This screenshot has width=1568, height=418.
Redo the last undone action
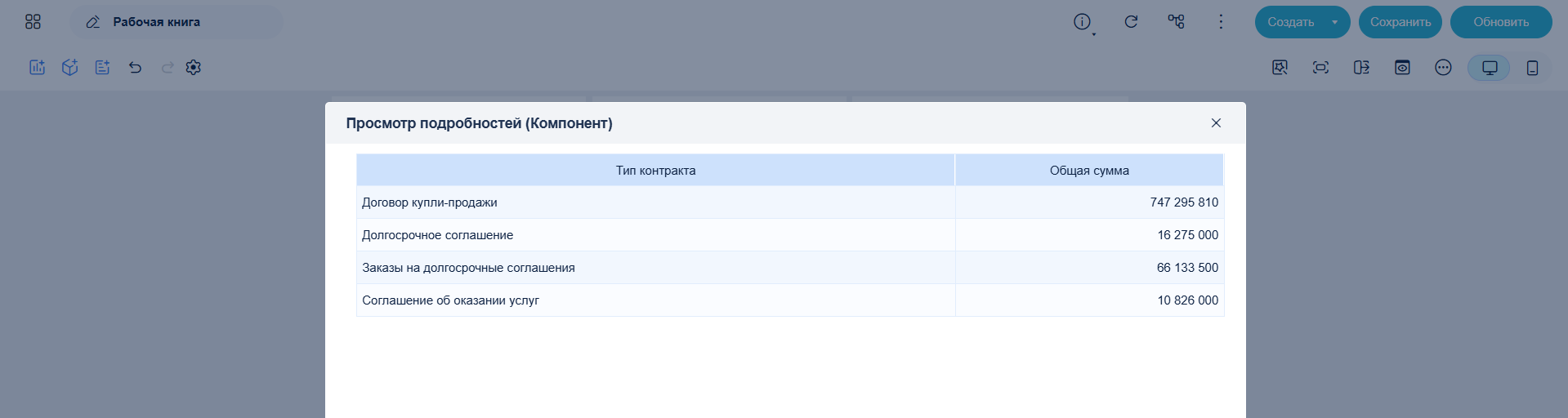tap(168, 68)
